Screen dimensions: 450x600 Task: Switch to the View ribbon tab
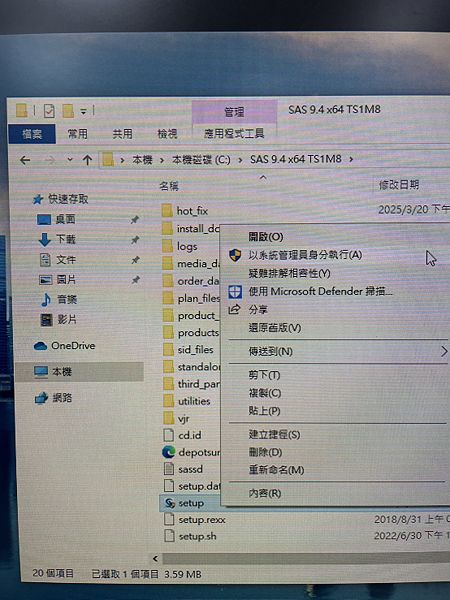[167, 134]
